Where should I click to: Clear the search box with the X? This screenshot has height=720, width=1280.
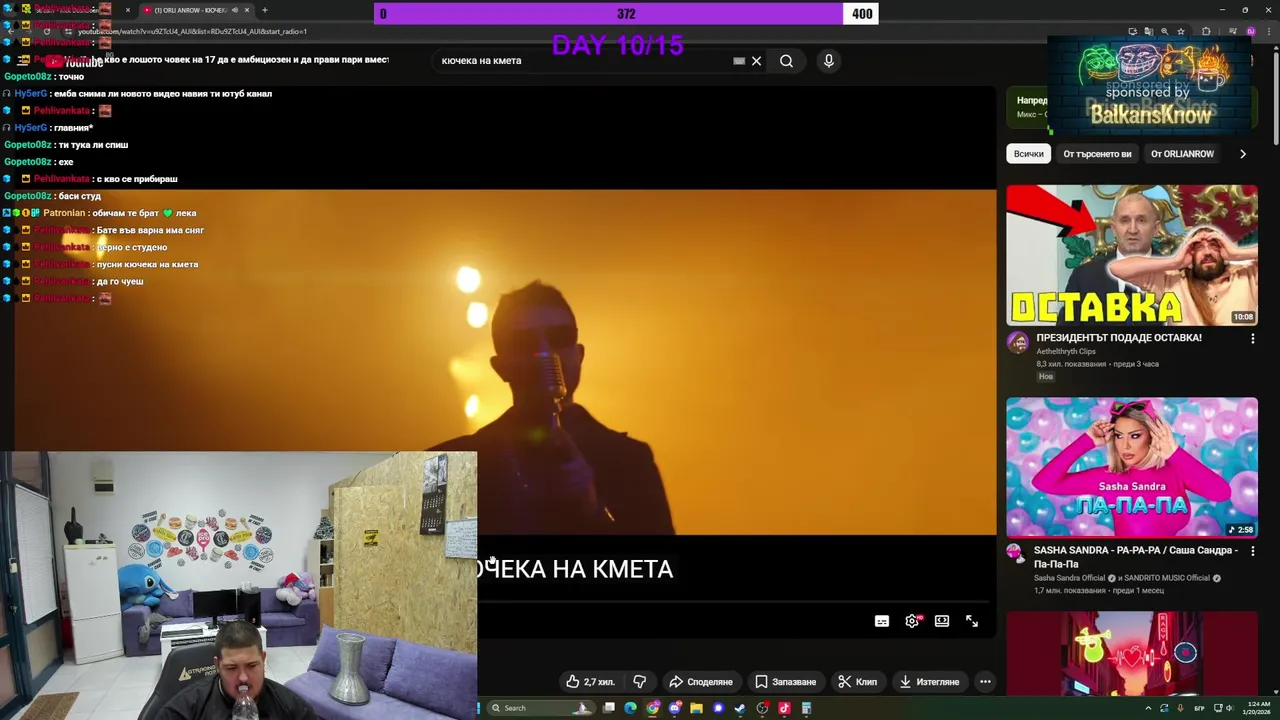pos(756,61)
